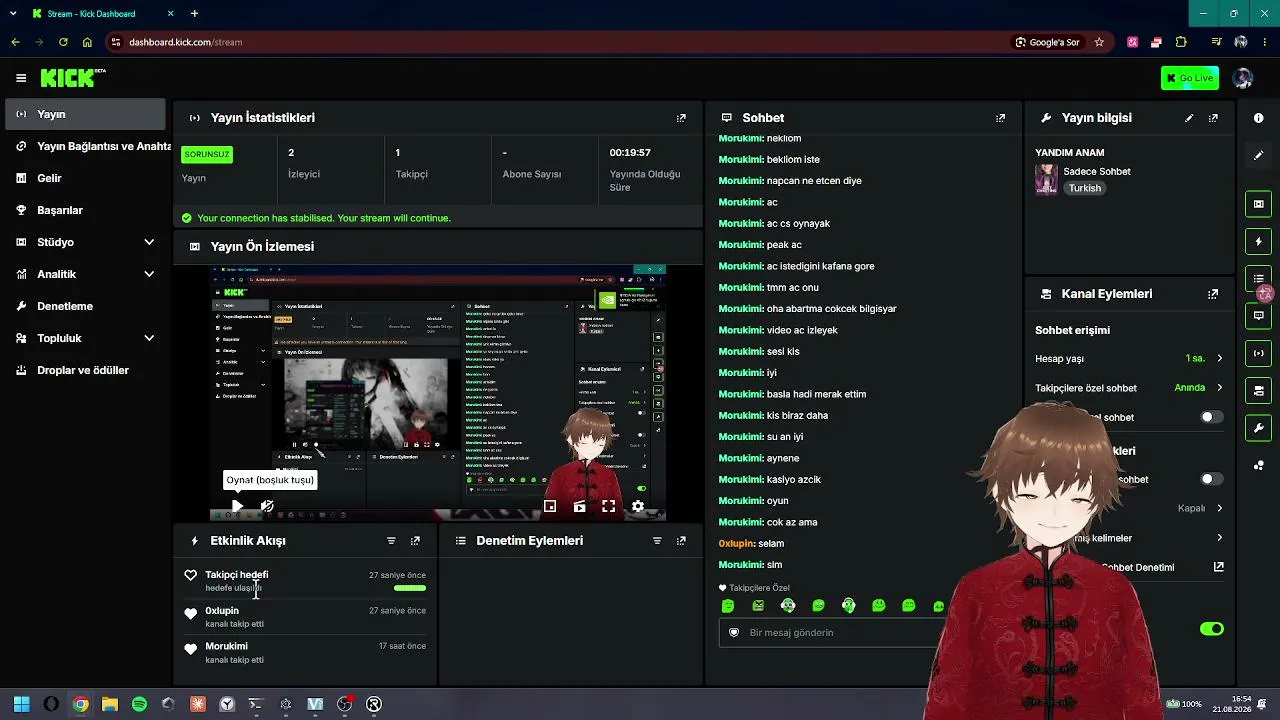Reload the page
This screenshot has width=1280, height=720.
63,42
